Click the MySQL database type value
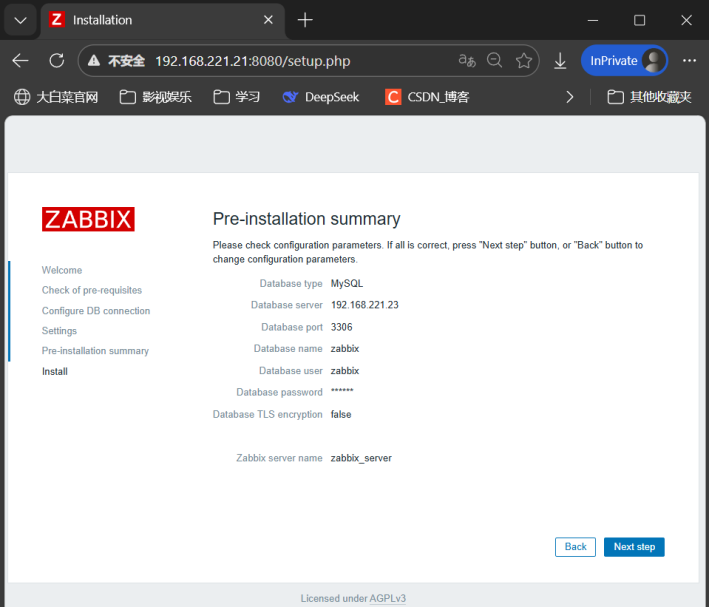This screenshot has width=709, height=607. pos(347,284)
